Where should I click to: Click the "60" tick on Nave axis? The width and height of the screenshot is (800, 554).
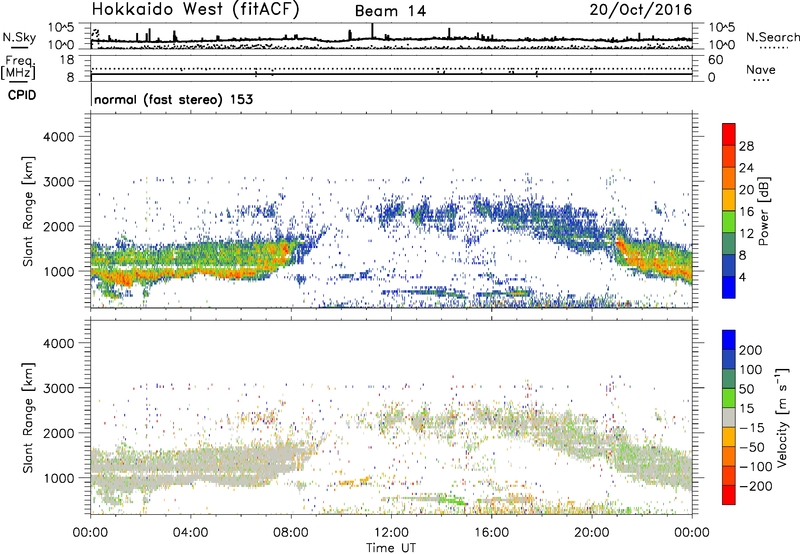pyautogui.click(x=716, y=60)
